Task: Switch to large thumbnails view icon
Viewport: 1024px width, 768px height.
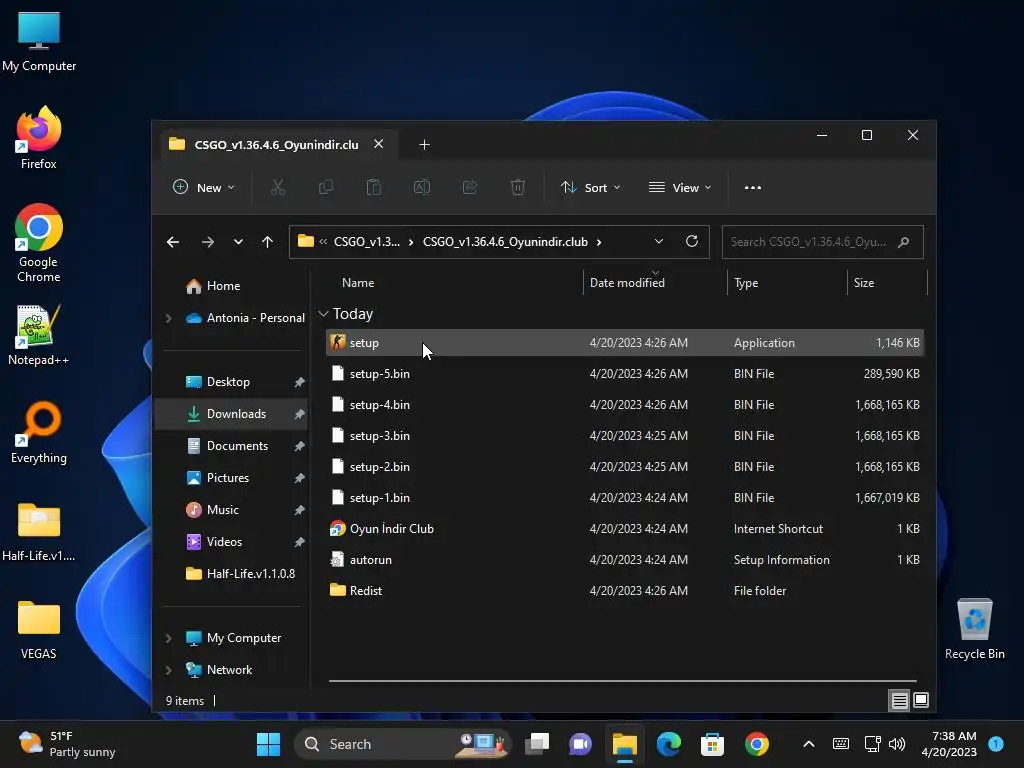Action: click(921, 701)
